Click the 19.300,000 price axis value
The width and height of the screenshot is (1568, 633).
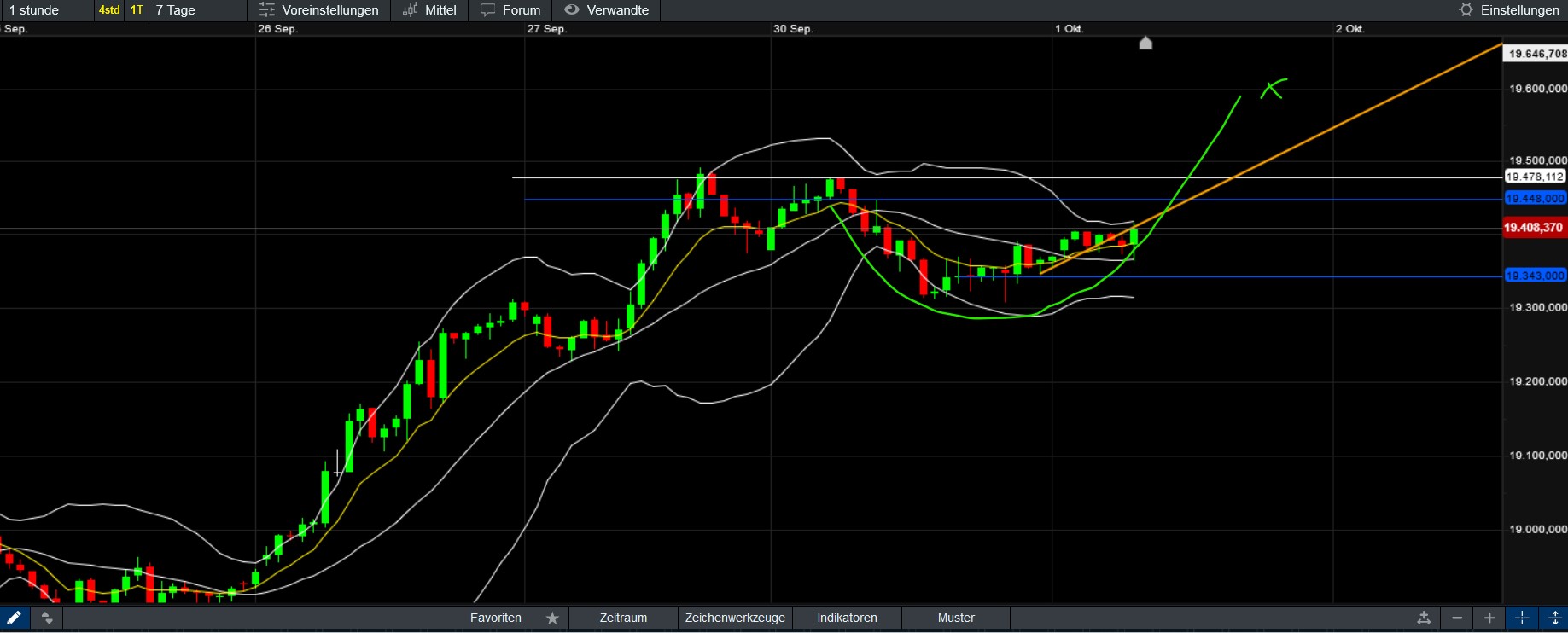[1538, 307]
